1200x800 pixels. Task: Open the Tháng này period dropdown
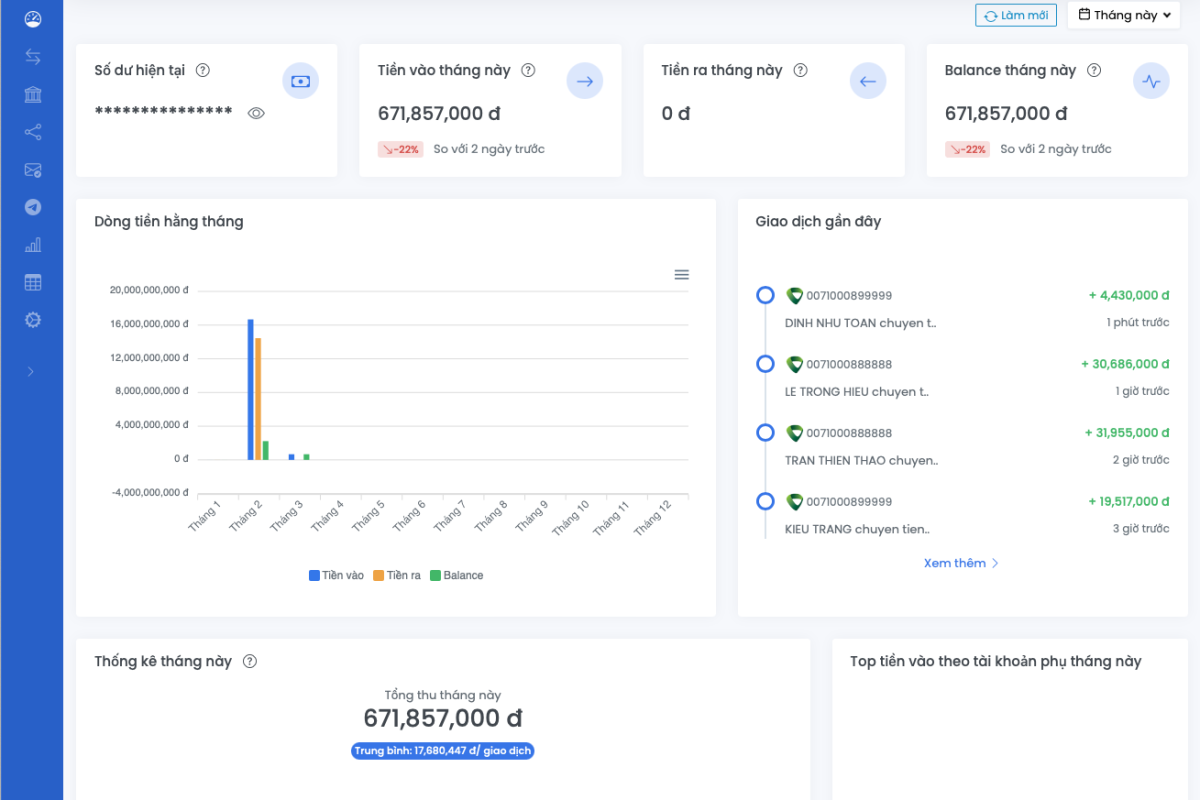tap(1124, 15)
